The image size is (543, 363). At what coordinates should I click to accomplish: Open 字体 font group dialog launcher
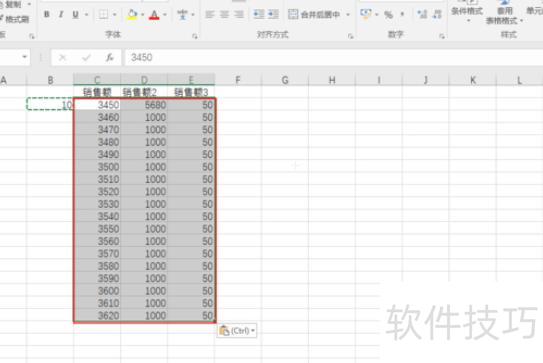(x=195, y=36)
